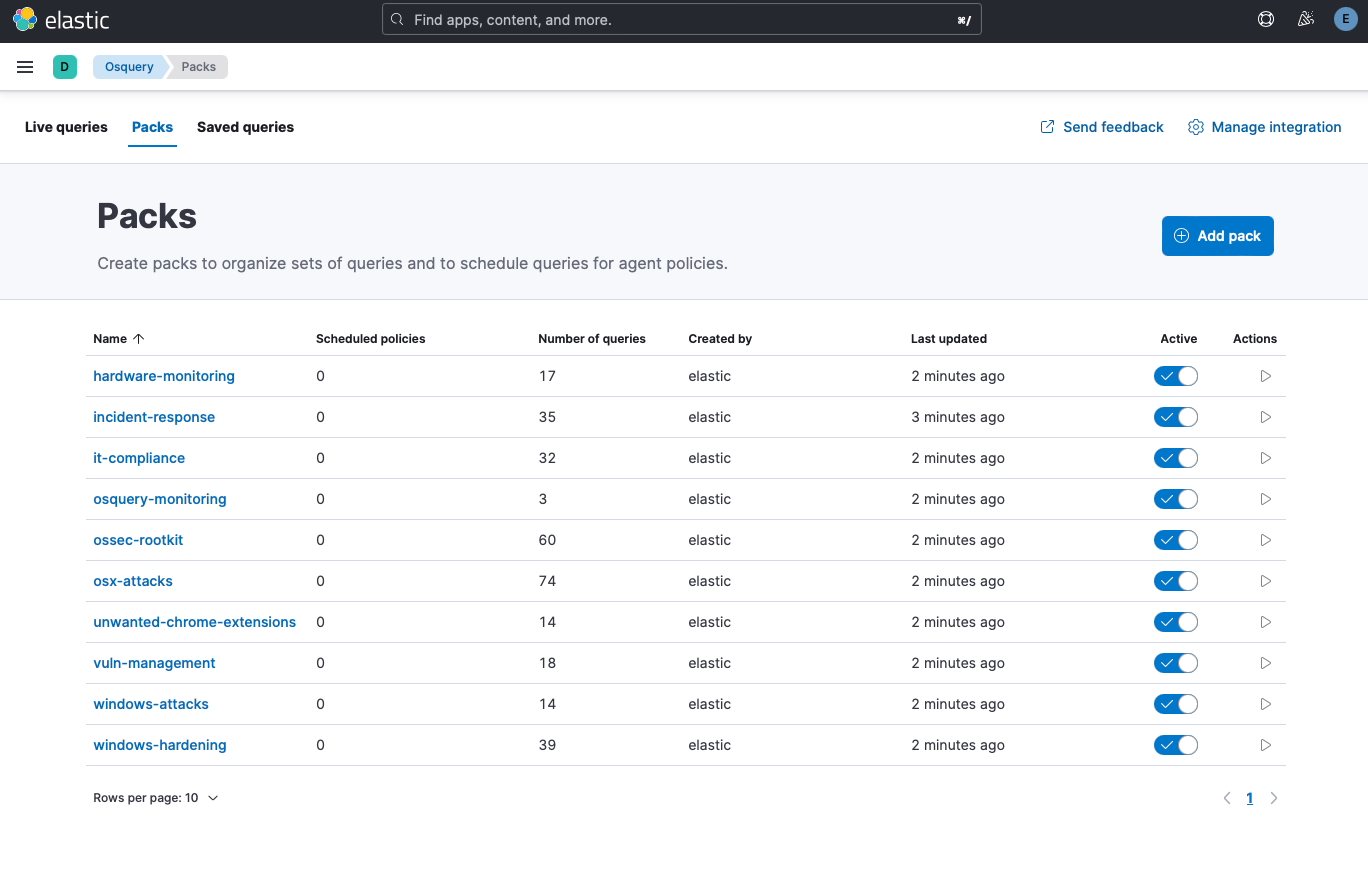The height and width of the screenshot is (873, 1368).
Task: Deactivate the vuln-management pack switch
Action: [1175, 663]
